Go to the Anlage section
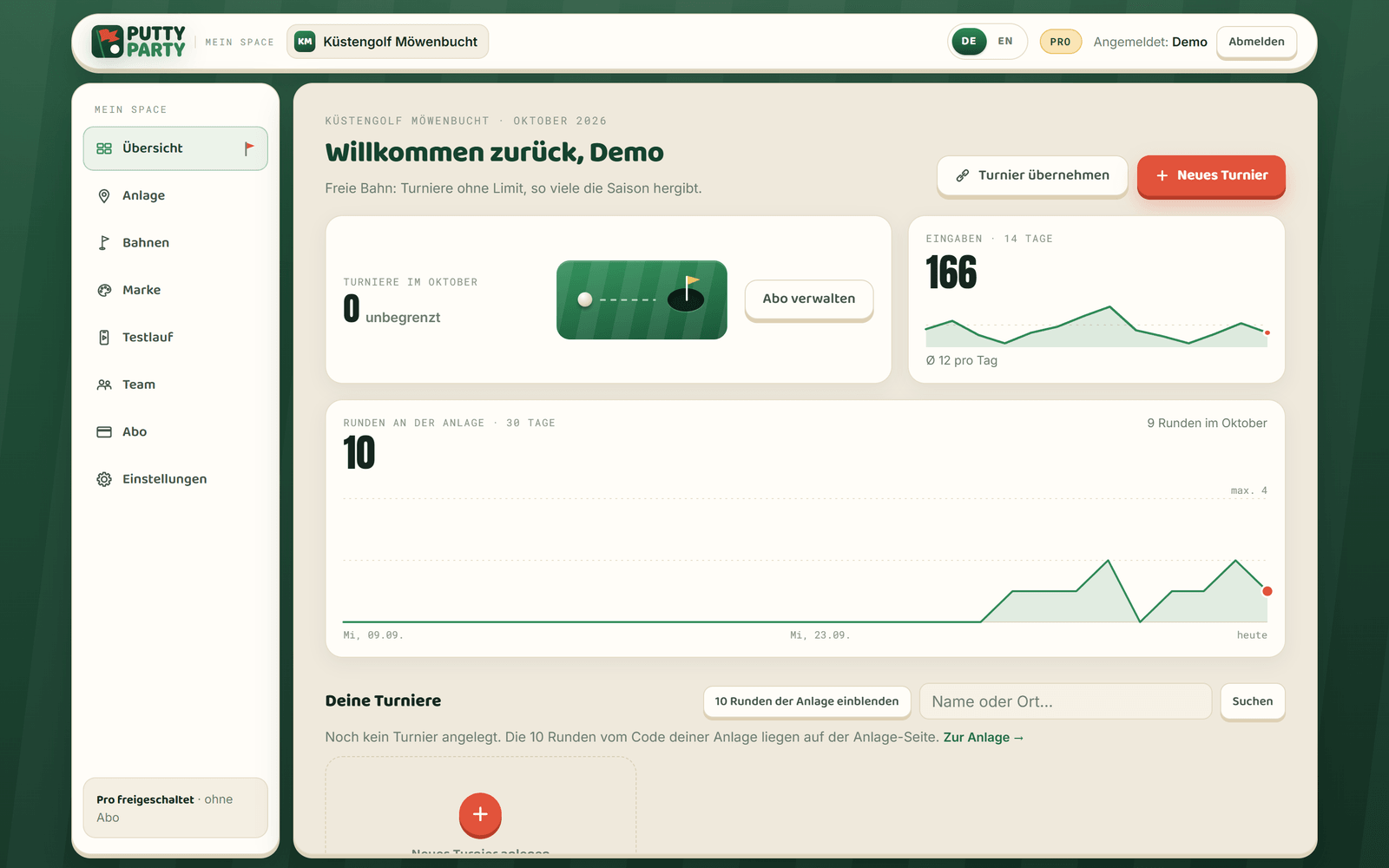The height and width of the screenshot is (868, 1389). [175, 196]
